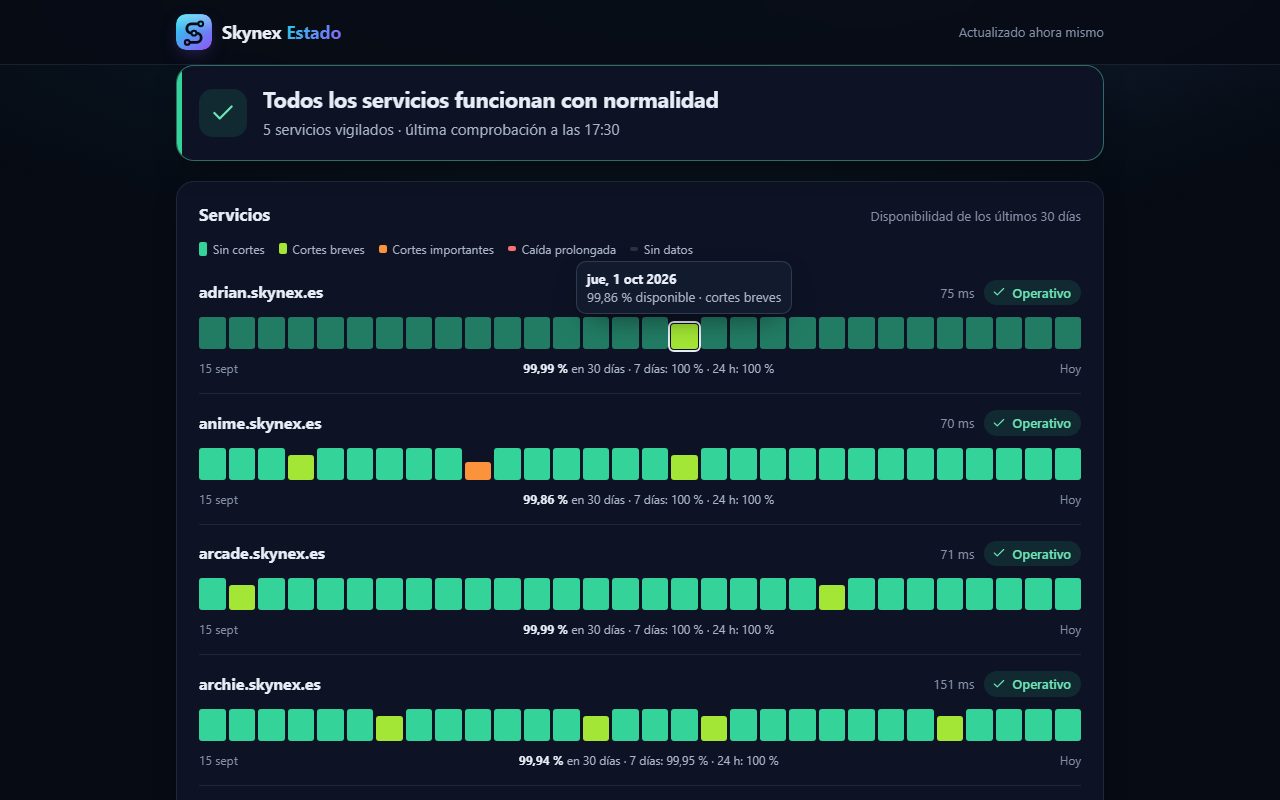Select the adrian.skynex.es service name

(261, 293)
